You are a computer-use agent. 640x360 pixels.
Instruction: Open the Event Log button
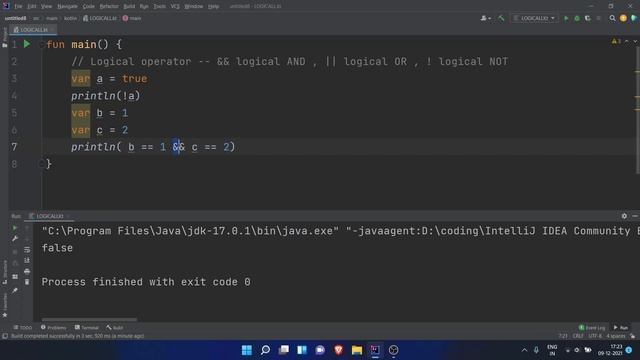(x=592, y=327)
